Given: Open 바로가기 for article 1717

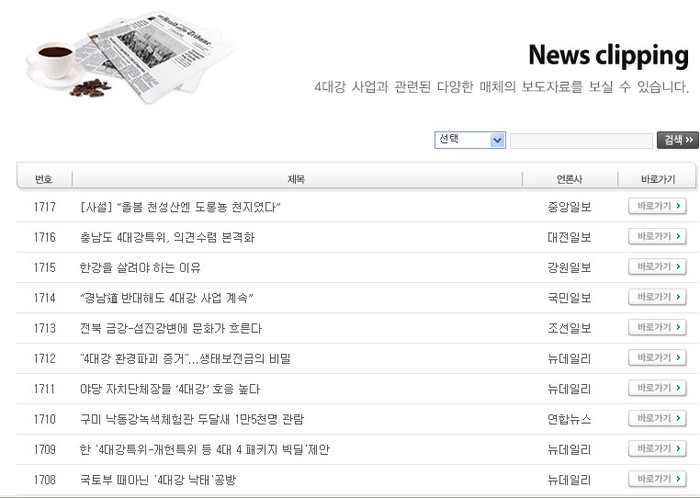Looking at the screenshot, I should 657,206.
